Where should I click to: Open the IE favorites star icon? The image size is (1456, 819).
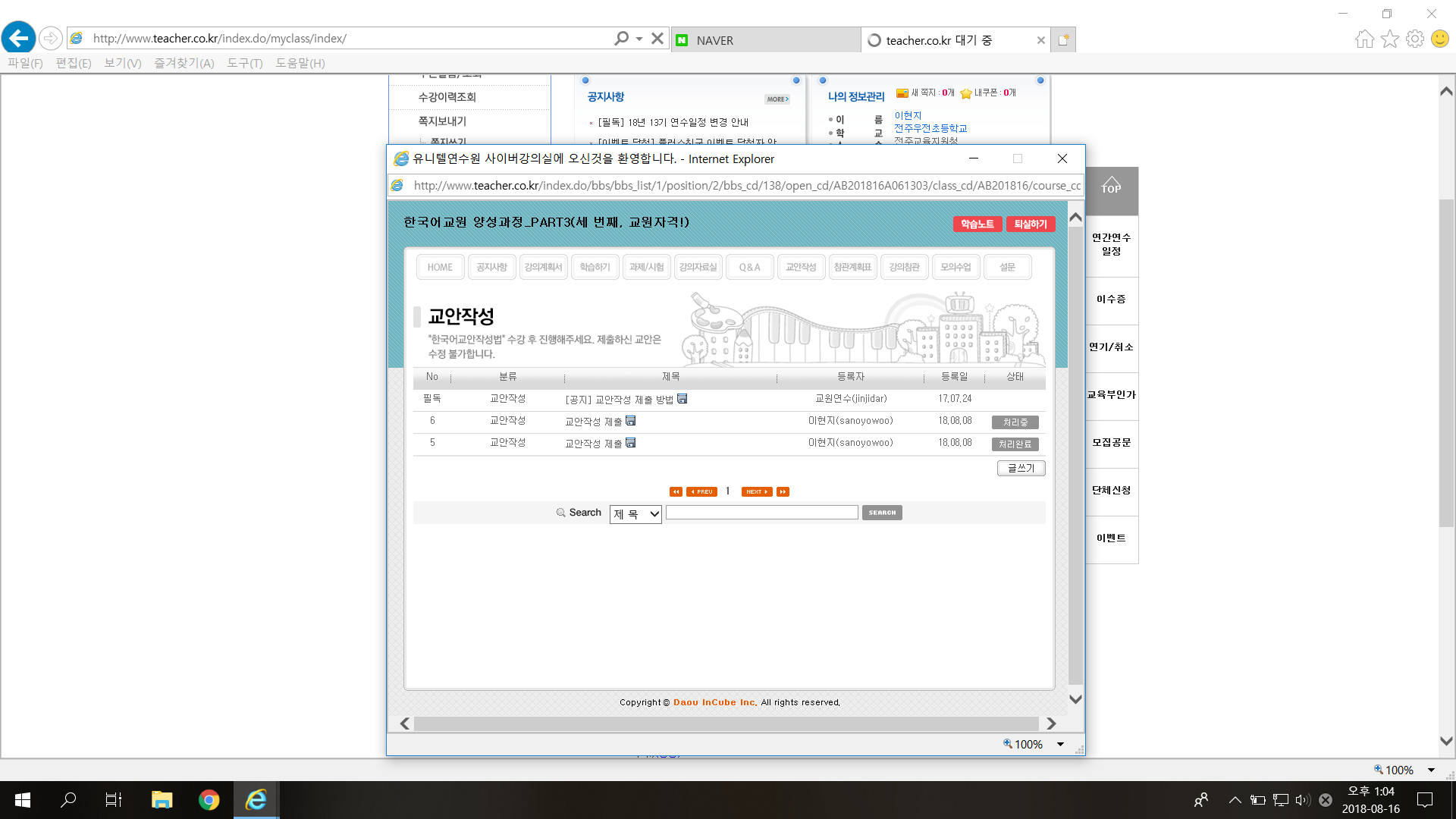click(x=1389, y=39)
